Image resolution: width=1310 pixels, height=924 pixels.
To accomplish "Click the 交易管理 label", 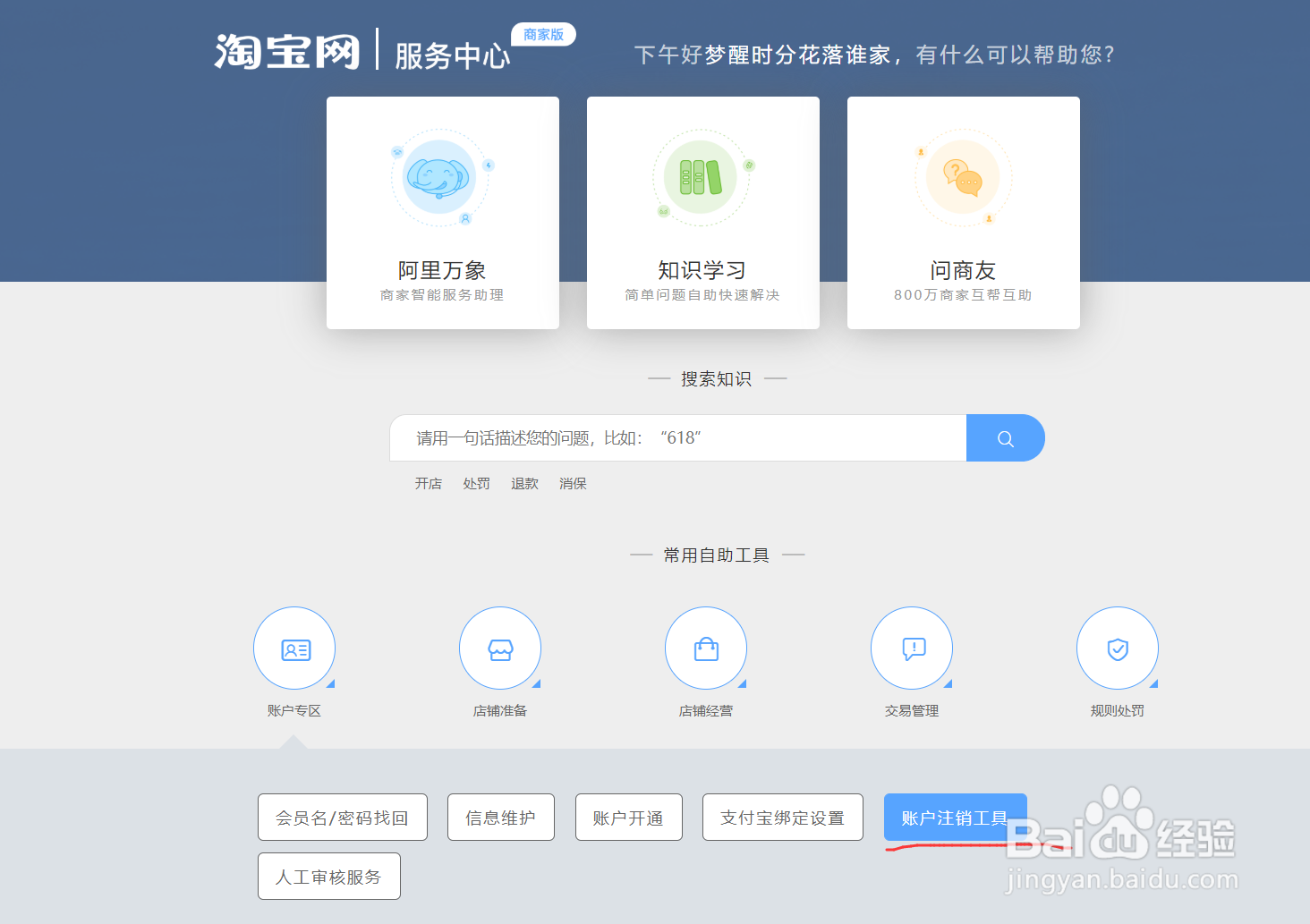I will 912,711.
